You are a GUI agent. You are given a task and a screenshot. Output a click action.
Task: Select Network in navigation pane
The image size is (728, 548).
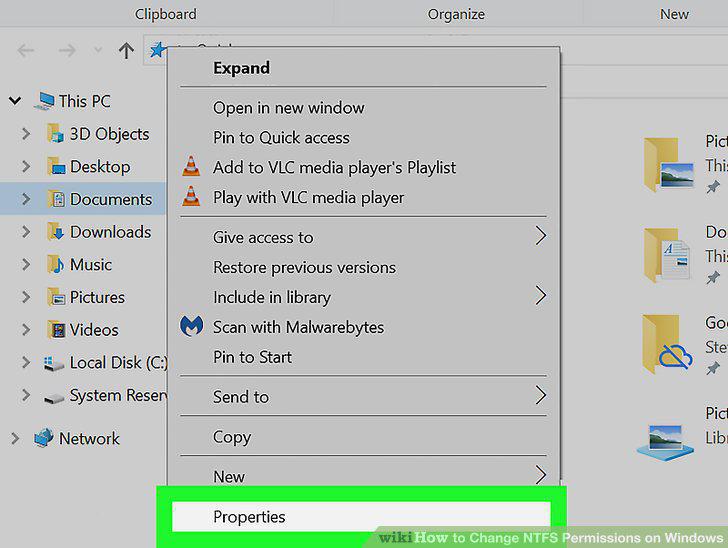tap(89, 438)
